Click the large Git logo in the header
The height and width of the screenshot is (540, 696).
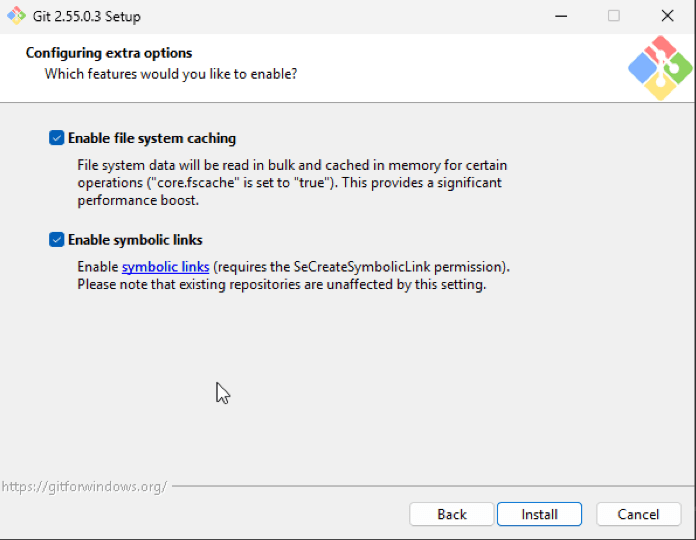(x=660, y=68)
